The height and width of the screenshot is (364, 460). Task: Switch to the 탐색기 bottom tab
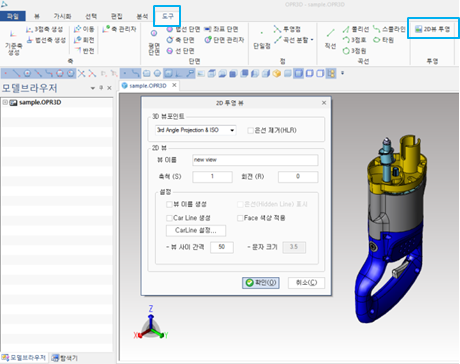click(x=65, y=358)
